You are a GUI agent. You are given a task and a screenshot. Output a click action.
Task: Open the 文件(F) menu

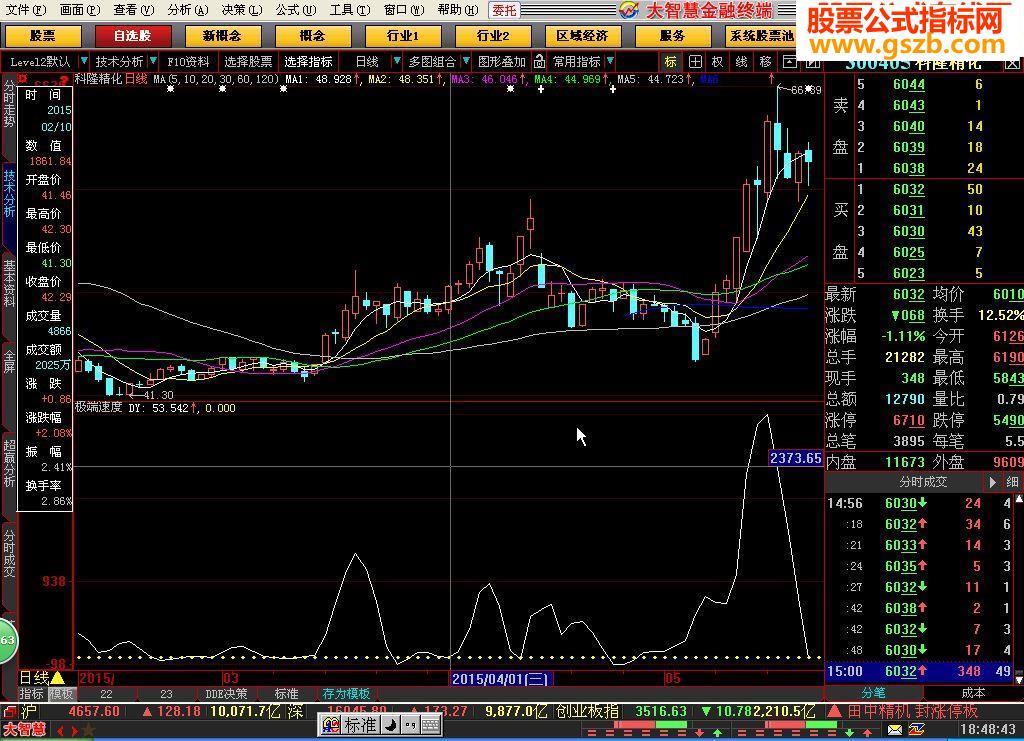(25, 10)
